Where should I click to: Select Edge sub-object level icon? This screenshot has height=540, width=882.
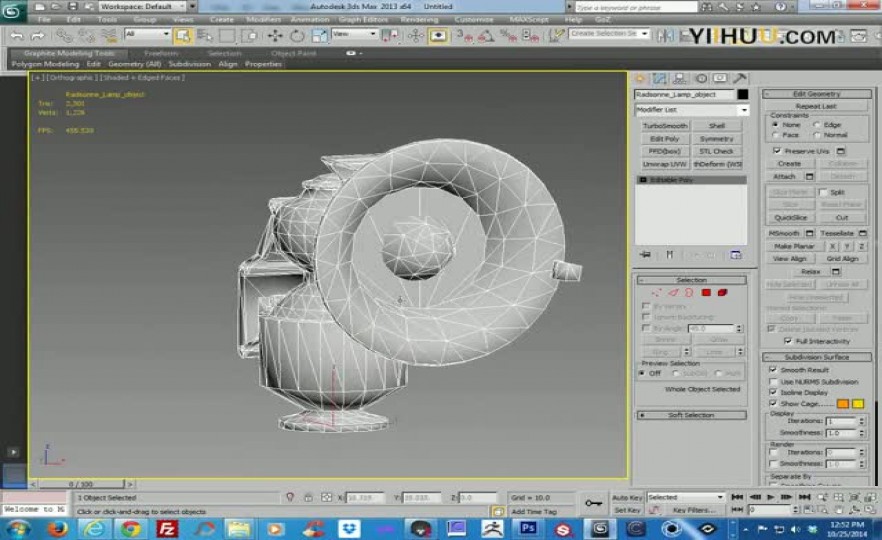tap(673, 292)
